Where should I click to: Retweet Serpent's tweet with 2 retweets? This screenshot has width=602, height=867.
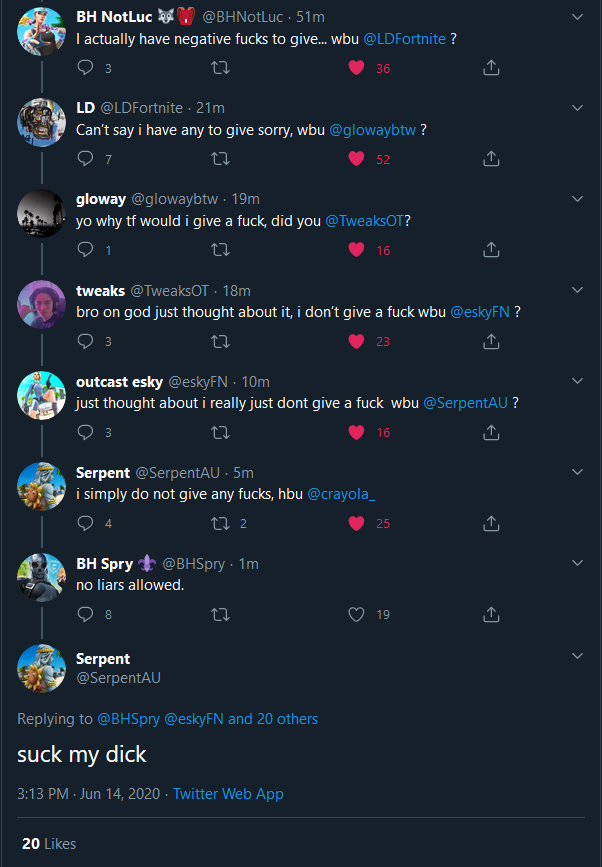click(221, 523)
